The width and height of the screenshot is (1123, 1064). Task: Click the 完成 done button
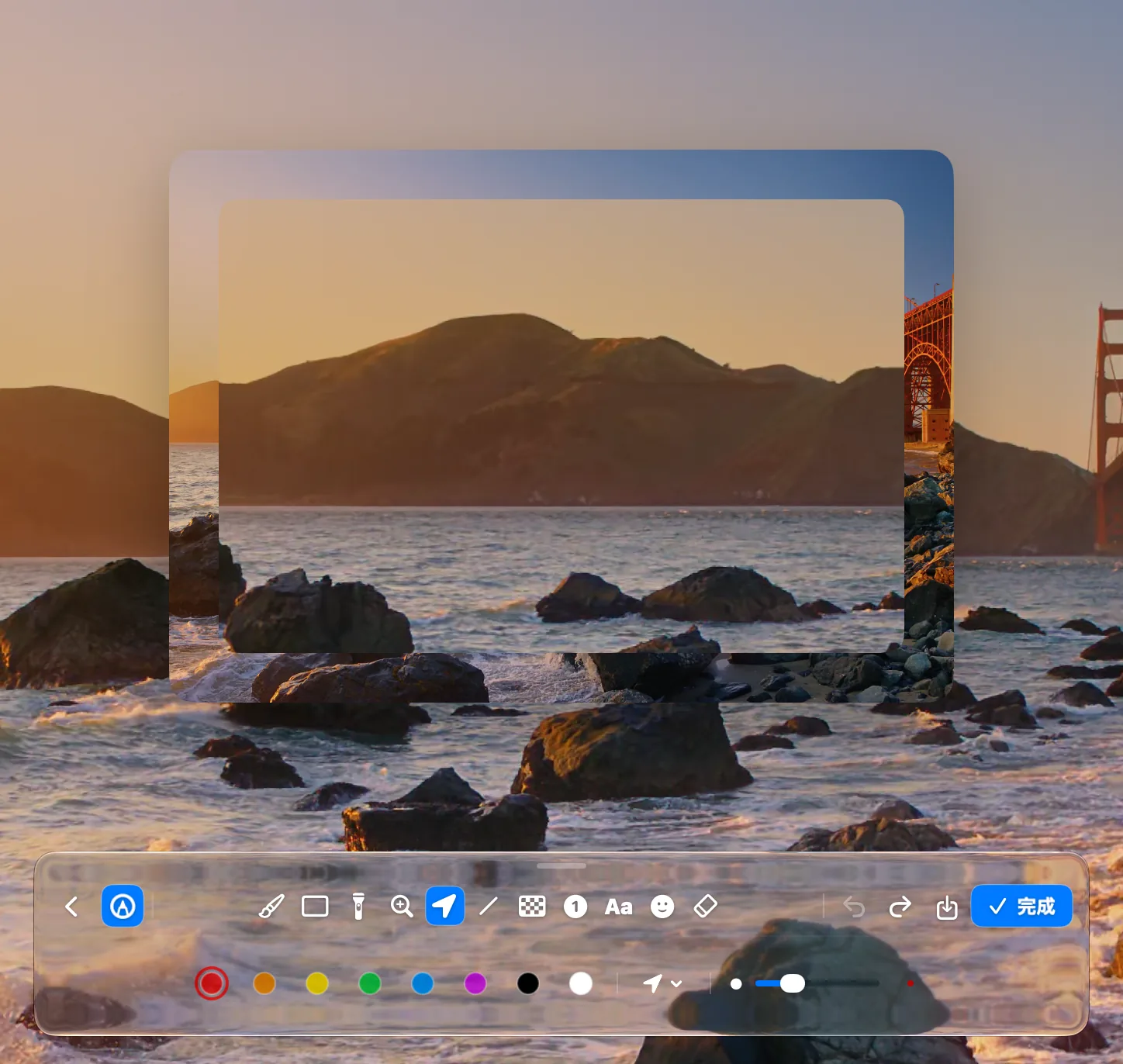(1021, 906)
